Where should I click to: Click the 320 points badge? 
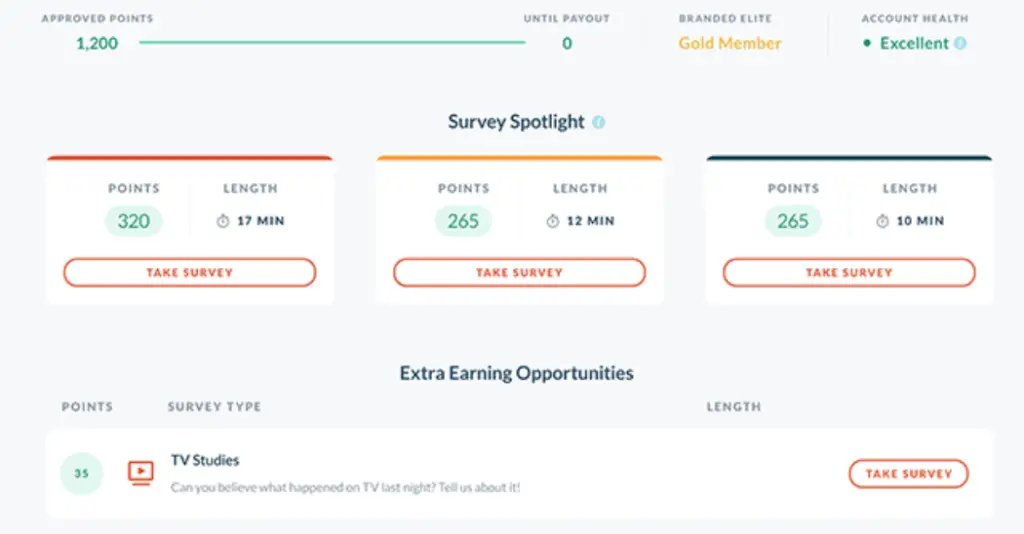point(133,221)
